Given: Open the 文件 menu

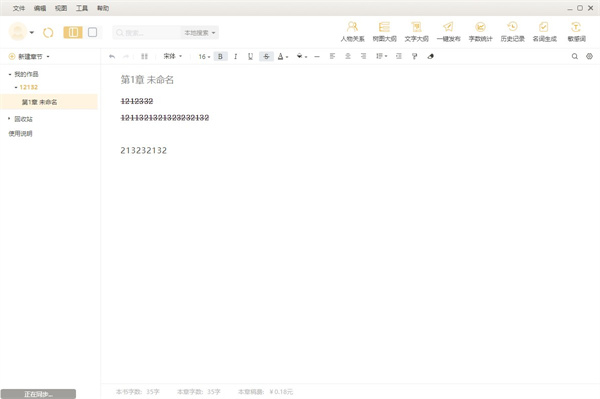Looking at the screenshot, I should click(19, 8).
